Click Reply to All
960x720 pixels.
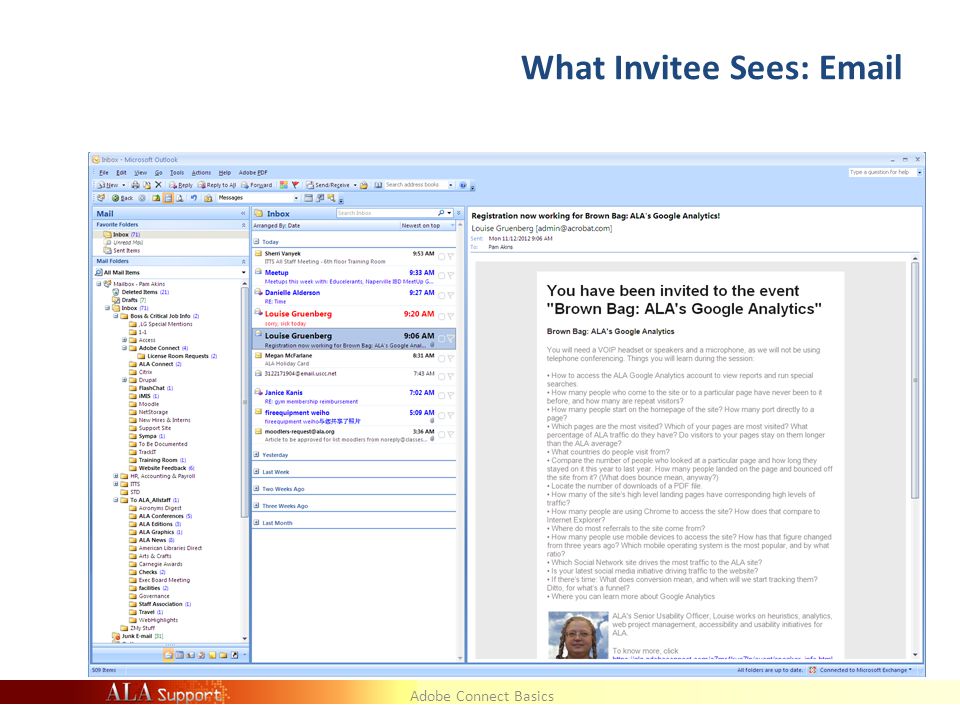217,185
